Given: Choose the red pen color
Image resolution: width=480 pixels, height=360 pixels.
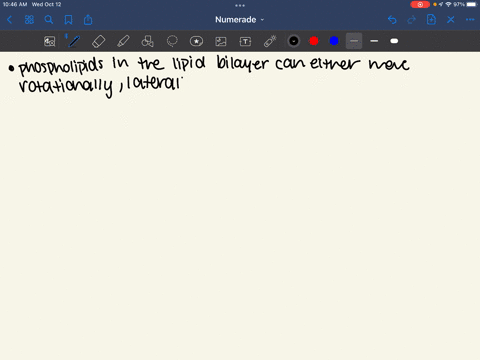Looking at the screenshot, I should coord(314,41).
